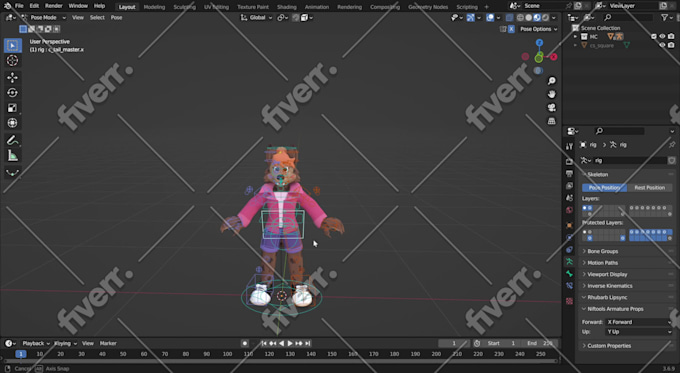Open timeline Marker menu
The height and width of the screenshot is (373, 680).
pos(108,343)
